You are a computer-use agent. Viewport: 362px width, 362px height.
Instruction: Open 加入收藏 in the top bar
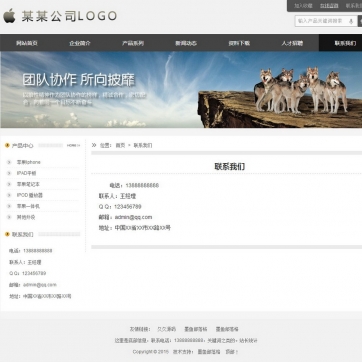coord(303,6)
